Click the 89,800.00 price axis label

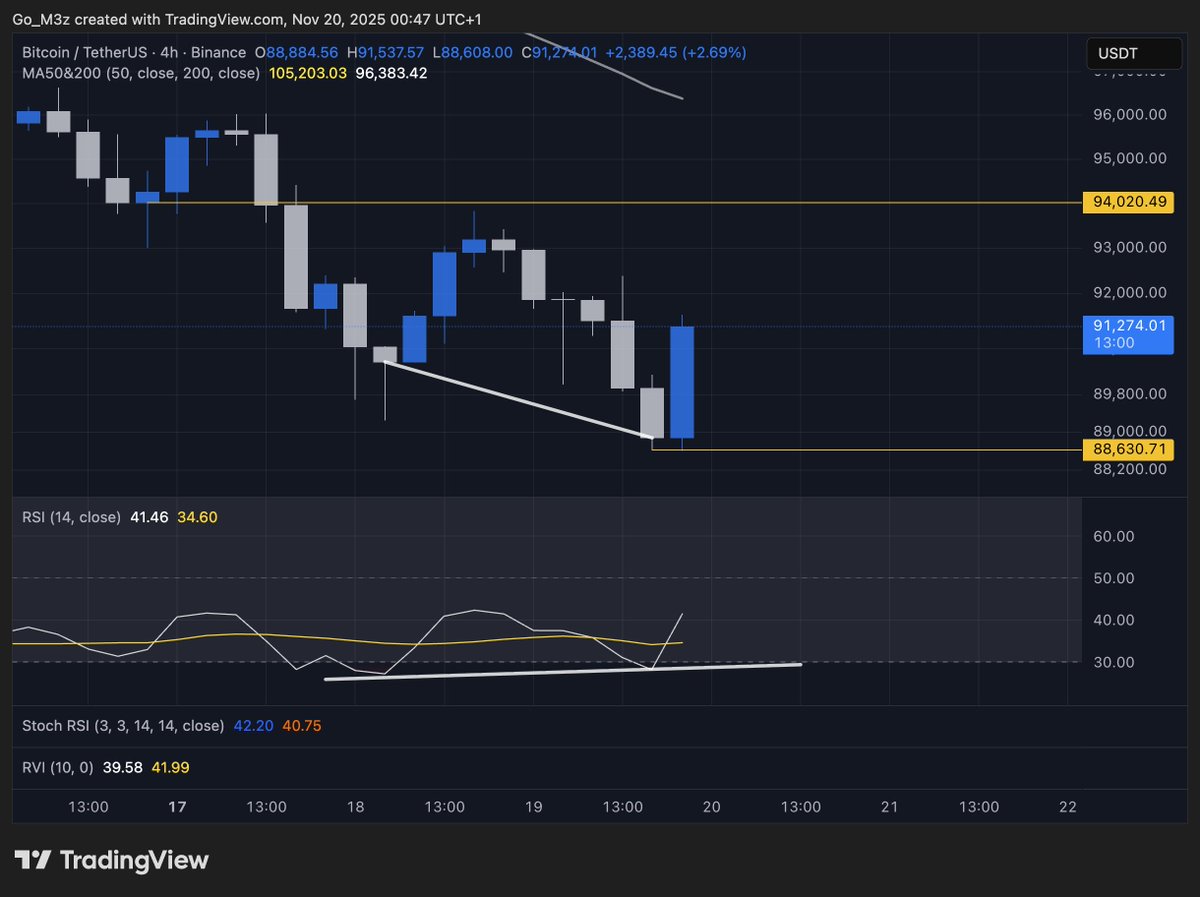[1130, 394]
